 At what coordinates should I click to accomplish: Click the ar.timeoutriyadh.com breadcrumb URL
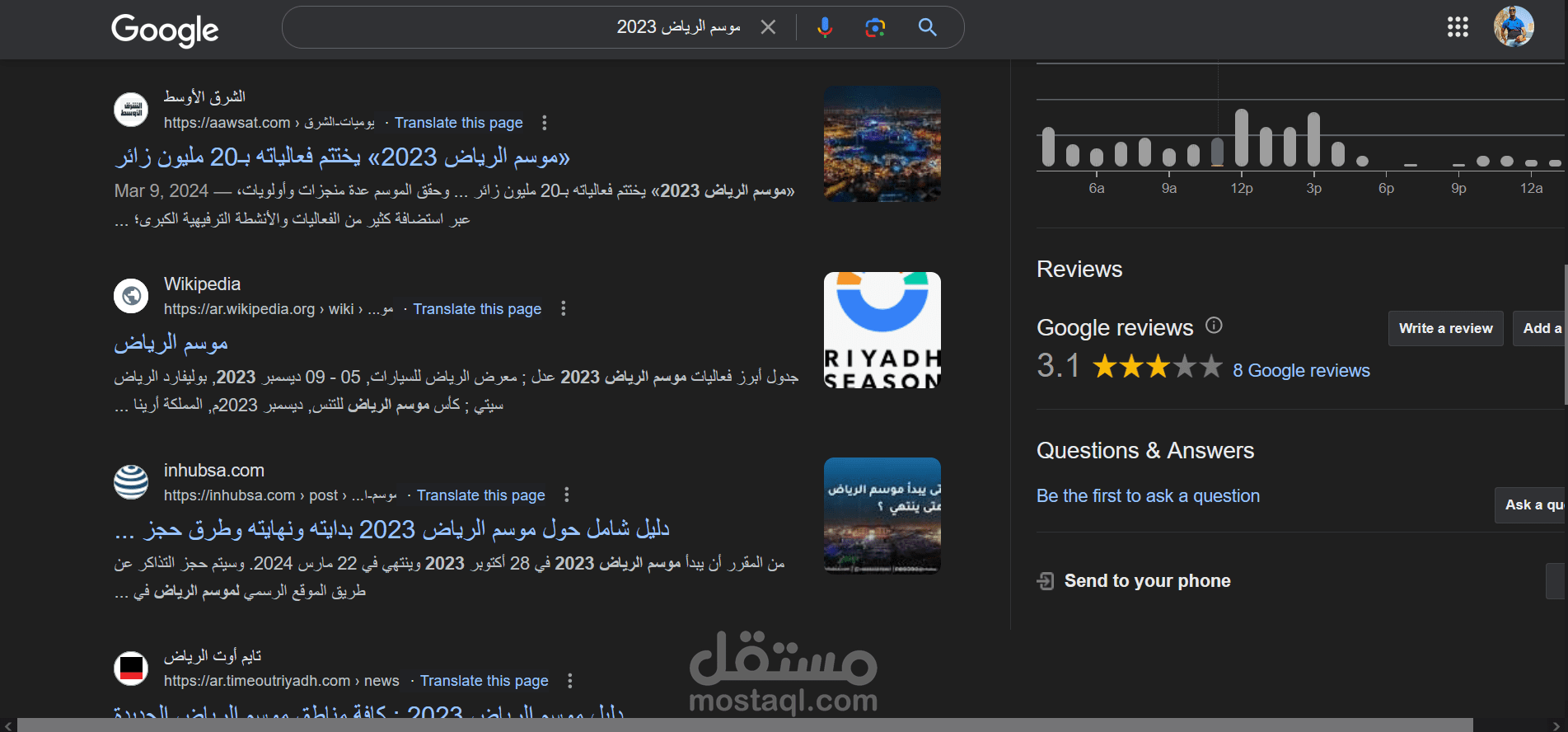point(281,681)
